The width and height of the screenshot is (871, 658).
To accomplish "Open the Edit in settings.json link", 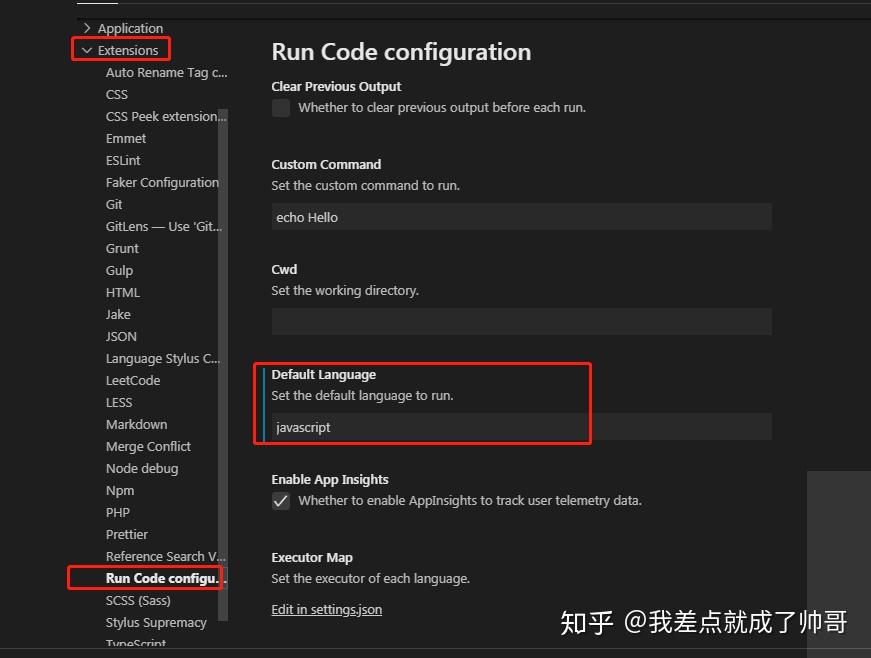I will [326, 608].
